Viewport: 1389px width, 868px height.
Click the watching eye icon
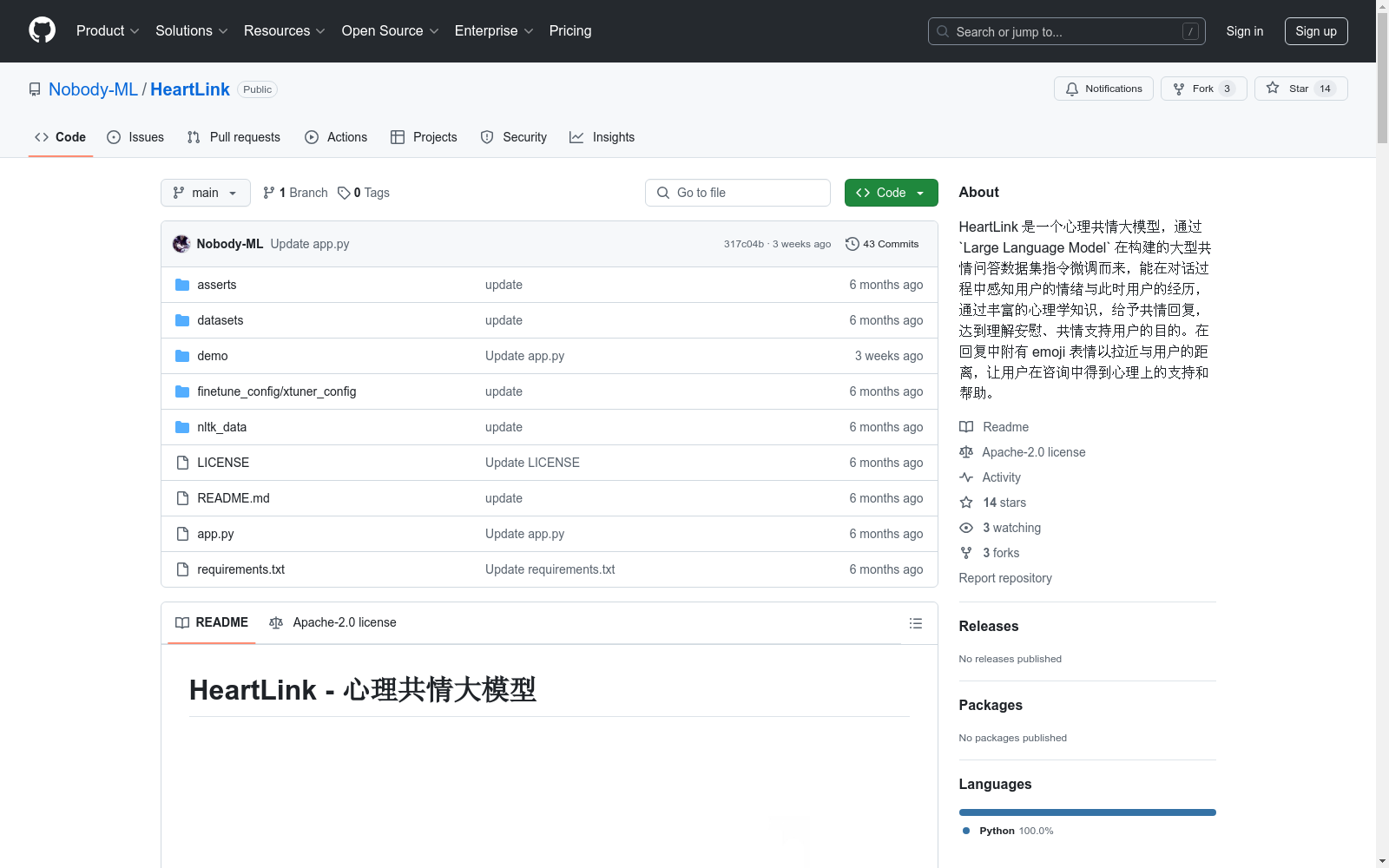(965, 528)
